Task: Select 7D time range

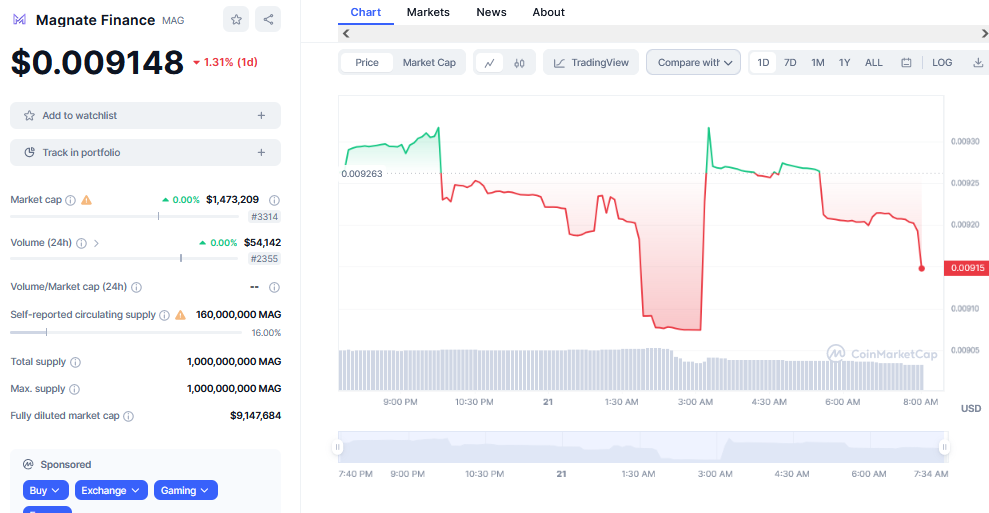Action: [x=790, y=62]
